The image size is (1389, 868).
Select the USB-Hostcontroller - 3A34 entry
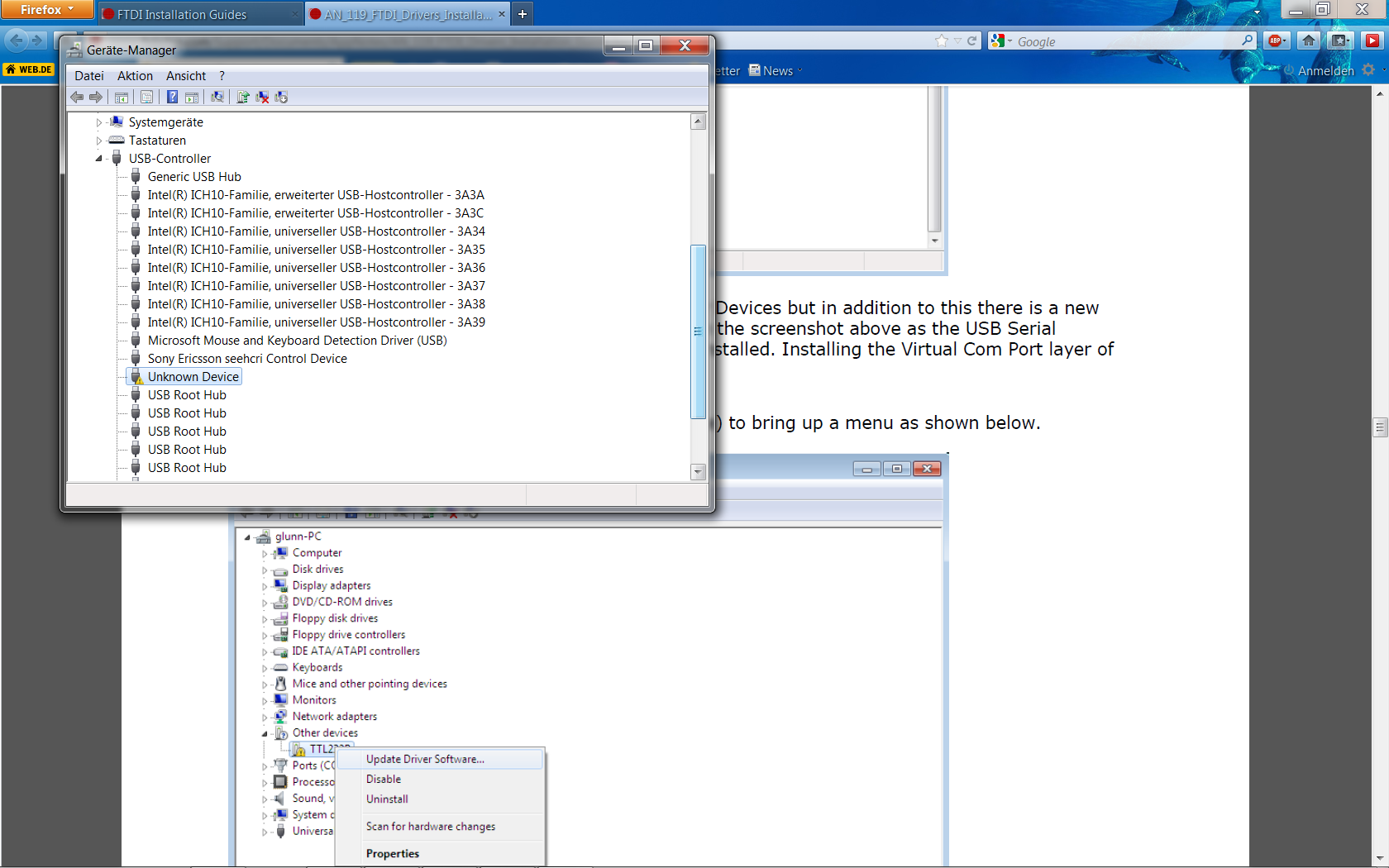317,231
